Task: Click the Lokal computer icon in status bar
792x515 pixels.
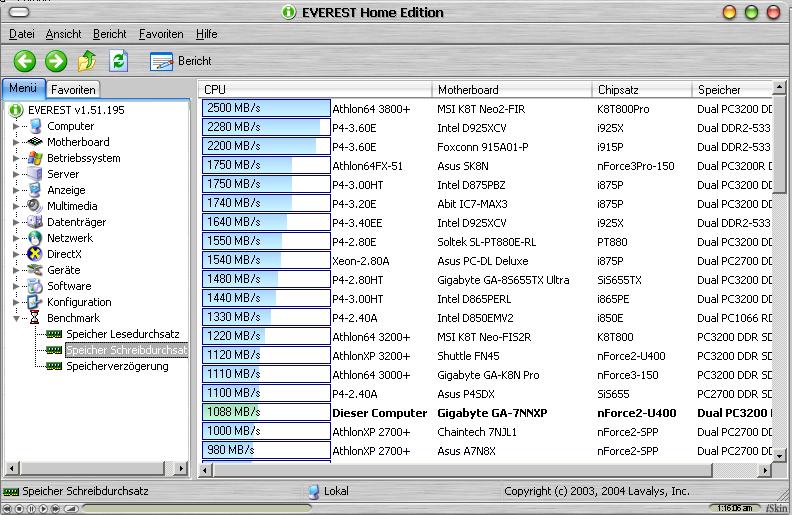Action: pyautogui.click(x=314, y=491)
